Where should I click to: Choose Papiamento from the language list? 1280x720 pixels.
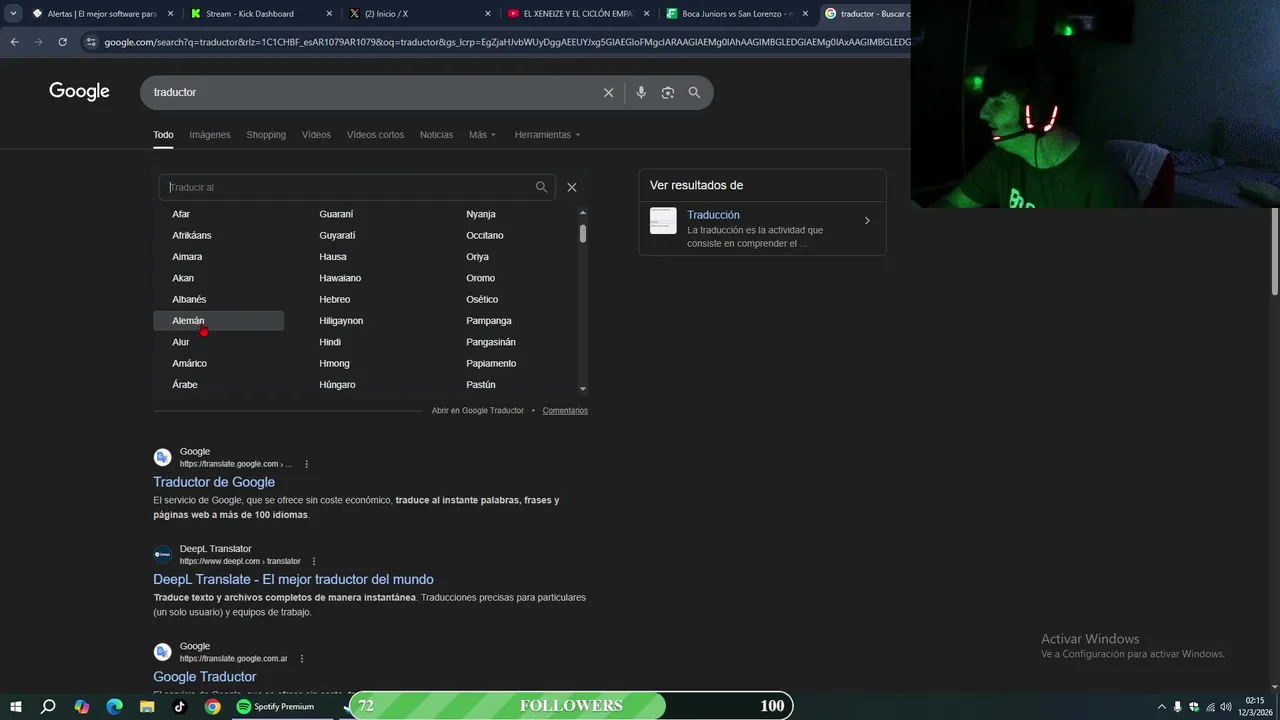click(491, 364)
